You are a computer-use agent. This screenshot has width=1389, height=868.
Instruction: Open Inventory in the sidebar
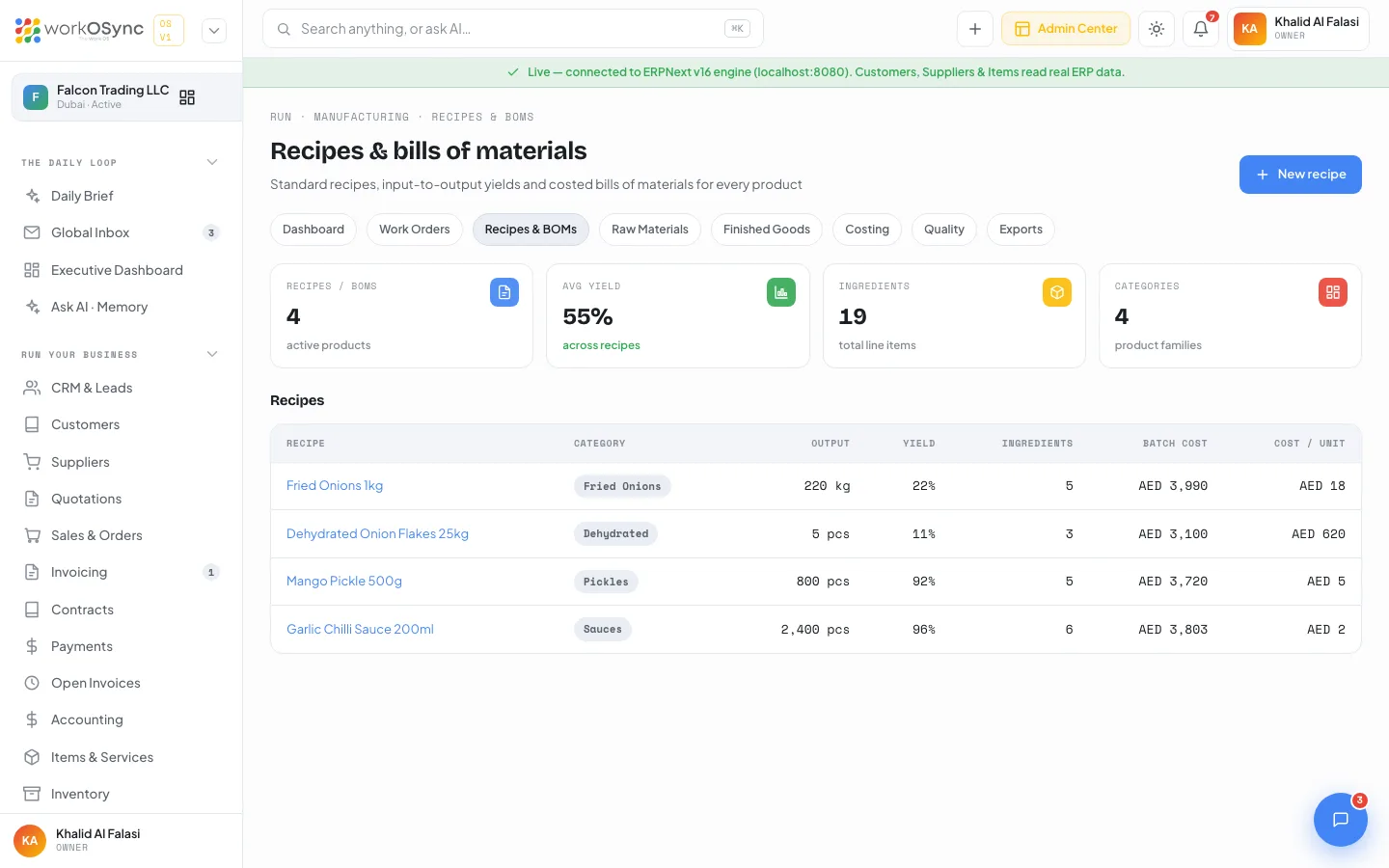[x=121, y=794]
